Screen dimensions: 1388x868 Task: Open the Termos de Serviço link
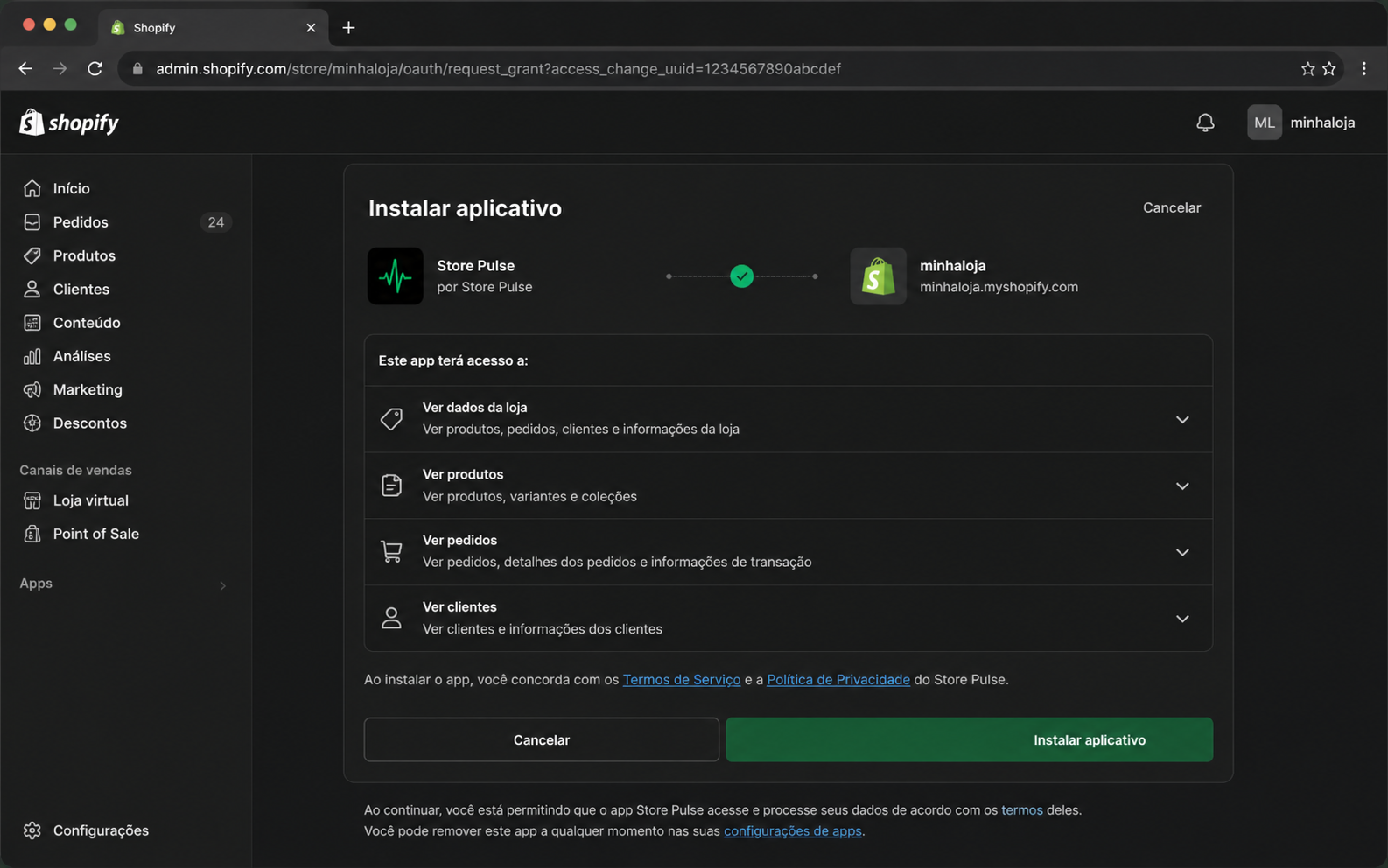coord(682,680)
